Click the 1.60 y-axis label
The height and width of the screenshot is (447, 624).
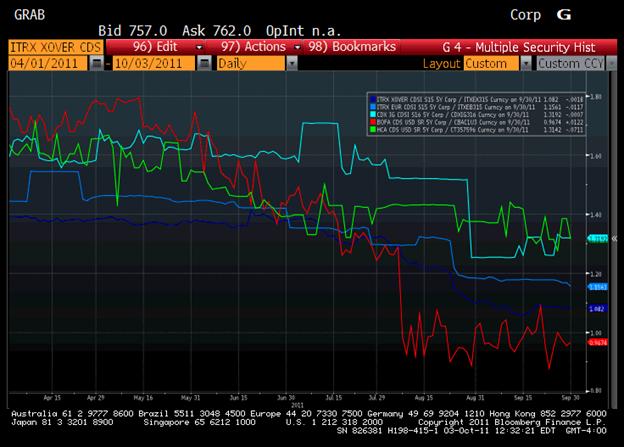[596, 156]
